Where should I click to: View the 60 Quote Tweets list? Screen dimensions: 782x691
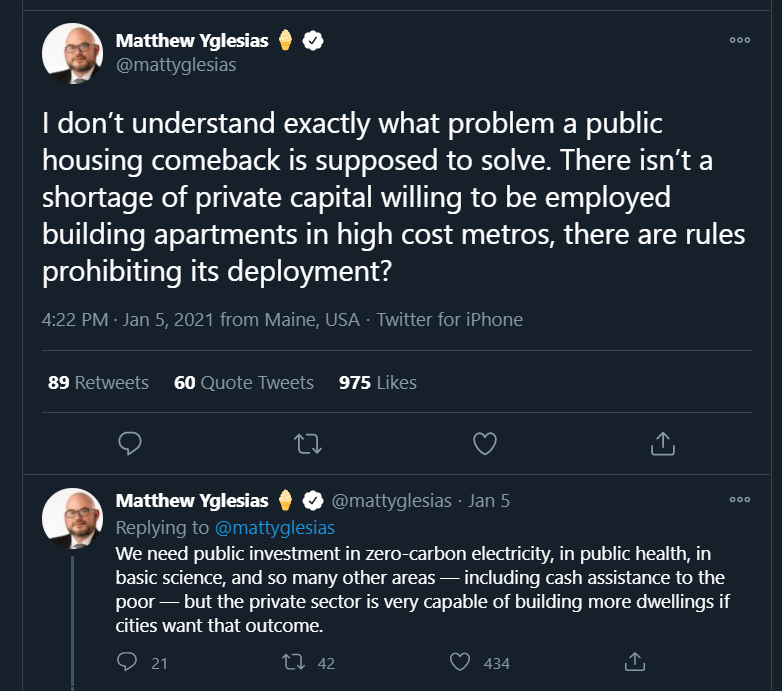click(x=243, y=383)
